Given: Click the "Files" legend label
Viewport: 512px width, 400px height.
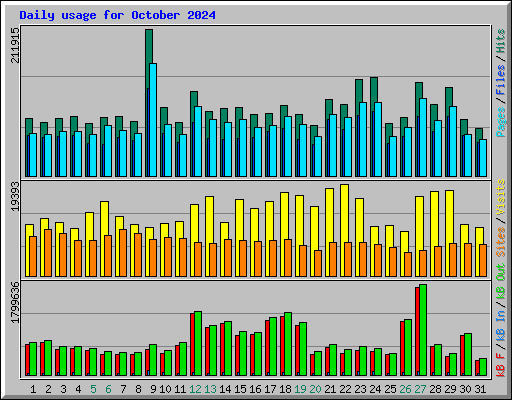Looking at the screenshot, I should tap(501, 79).
